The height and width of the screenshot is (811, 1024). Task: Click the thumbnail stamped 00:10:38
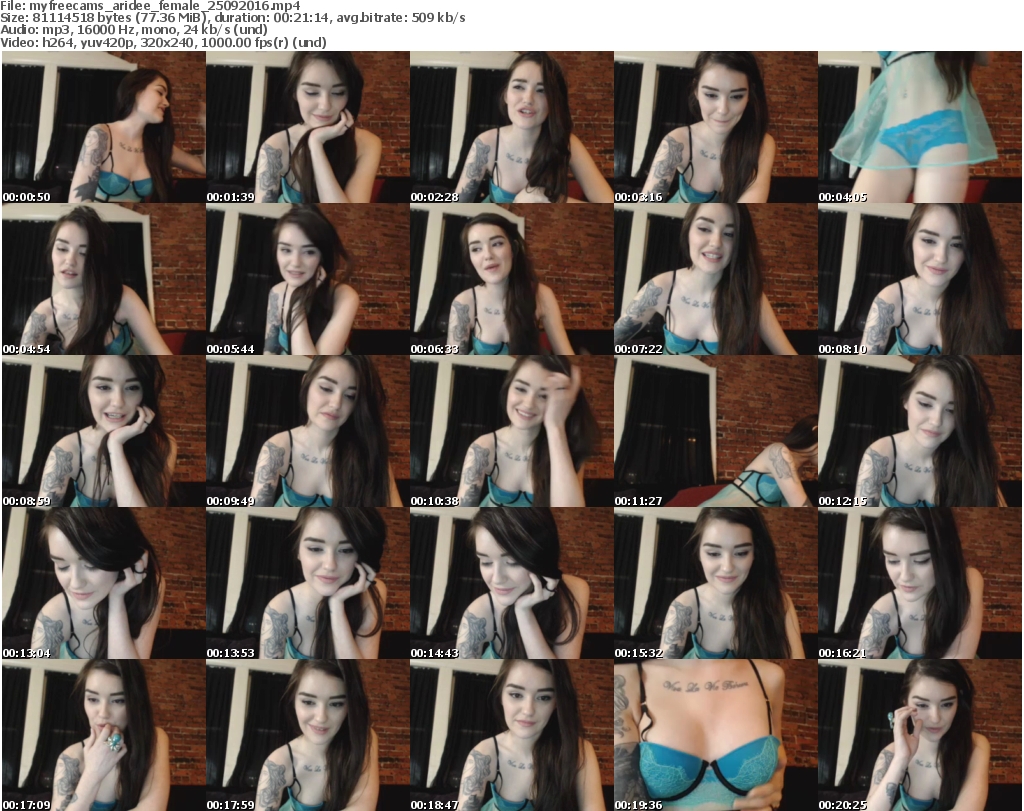pos(511,431)
